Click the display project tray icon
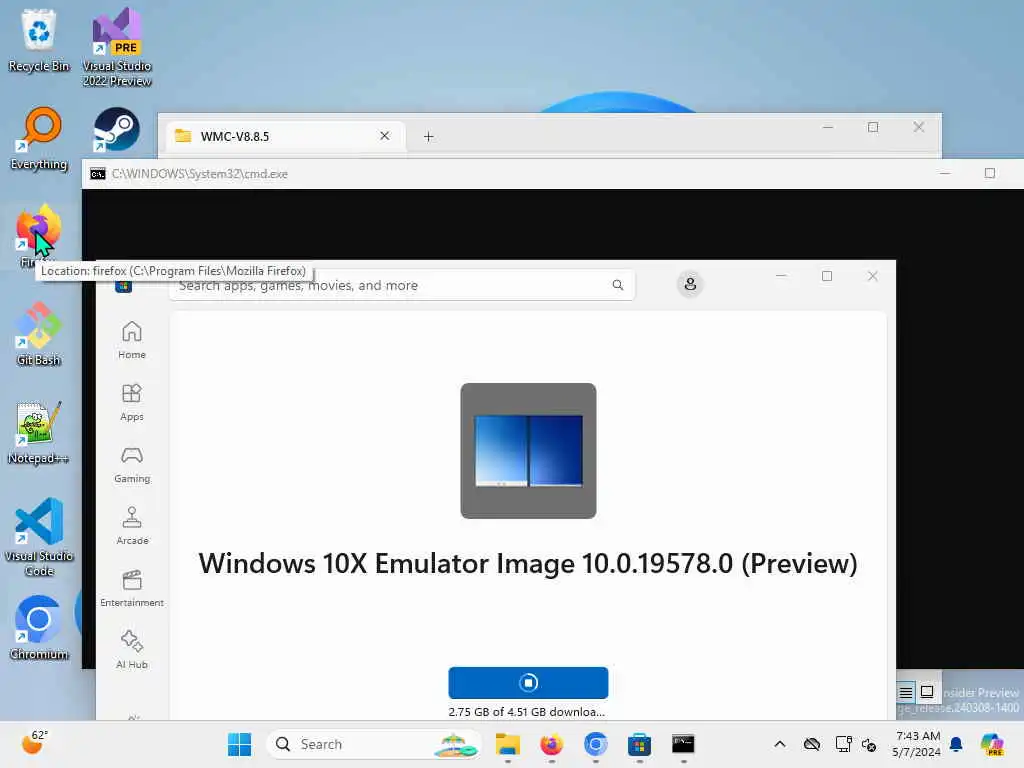The width and height of the screenshot is (1024, 768). tap(844, 744)
